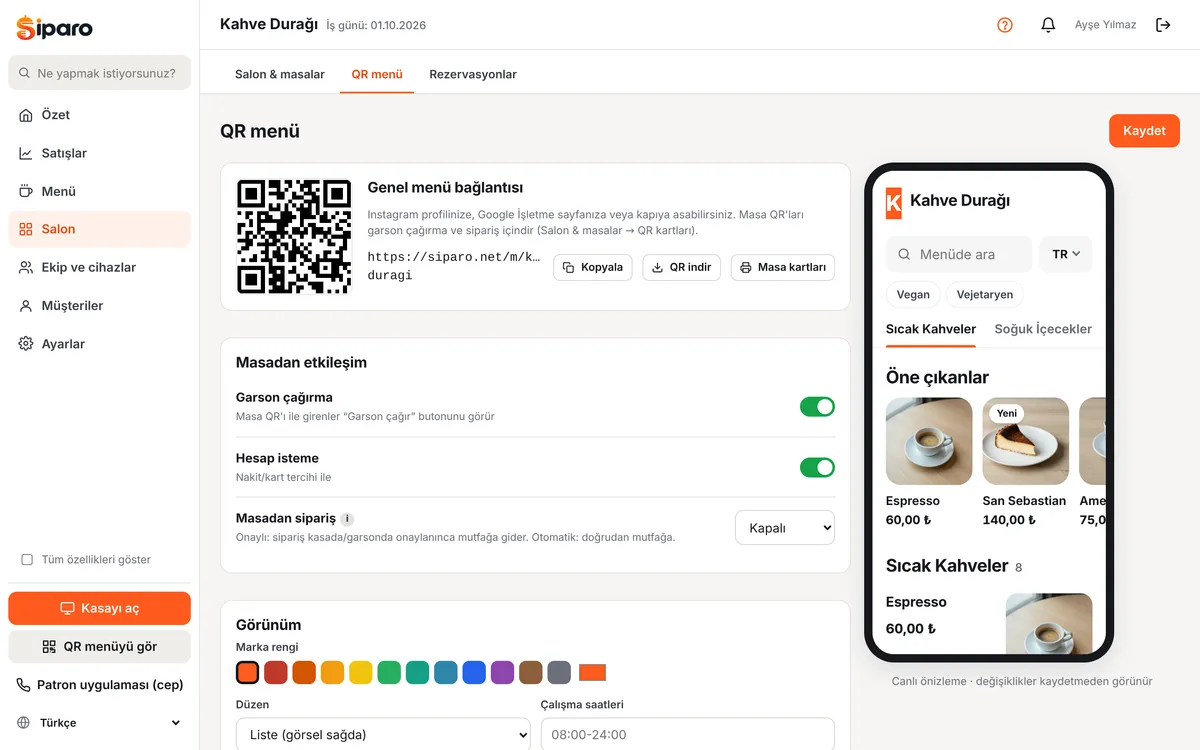Image resolution: width=1200 pixels, height=750 pixels.
Task: Click the home icon for Özet
Action: [26, 115]
